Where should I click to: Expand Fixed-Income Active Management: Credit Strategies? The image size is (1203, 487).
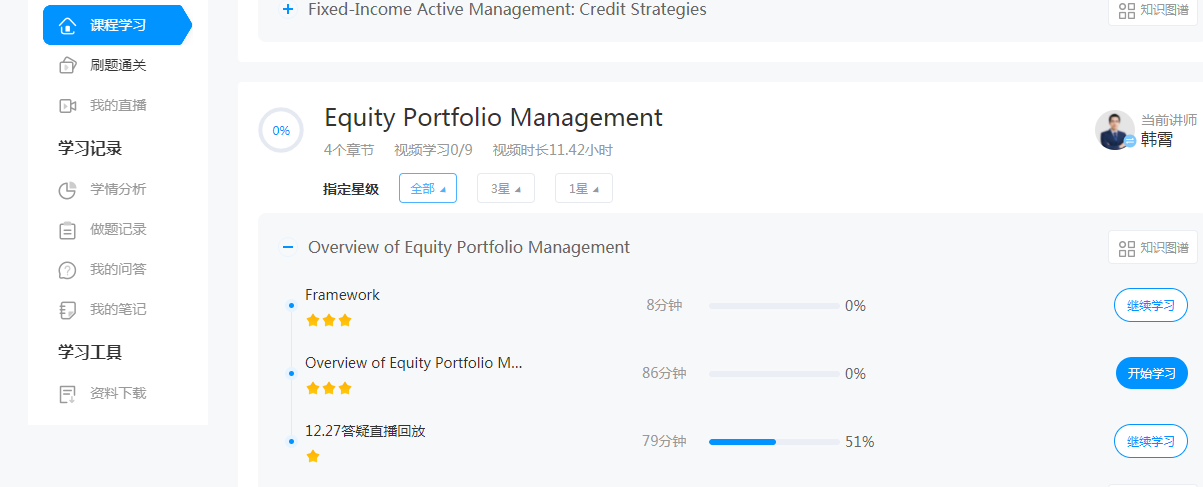(x=288, y=10)
